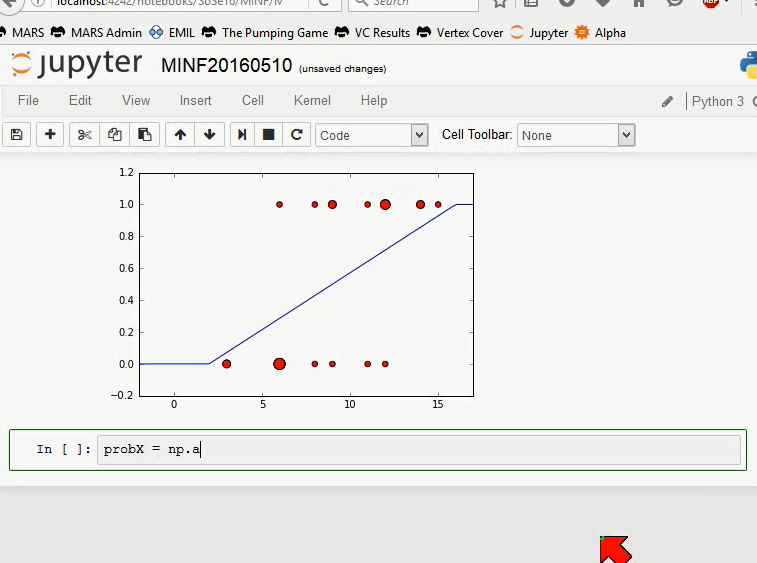The width and height of the screenshot is (757, 563).
Task: Open the Jupyter bookmark
Action: (539, 33)
